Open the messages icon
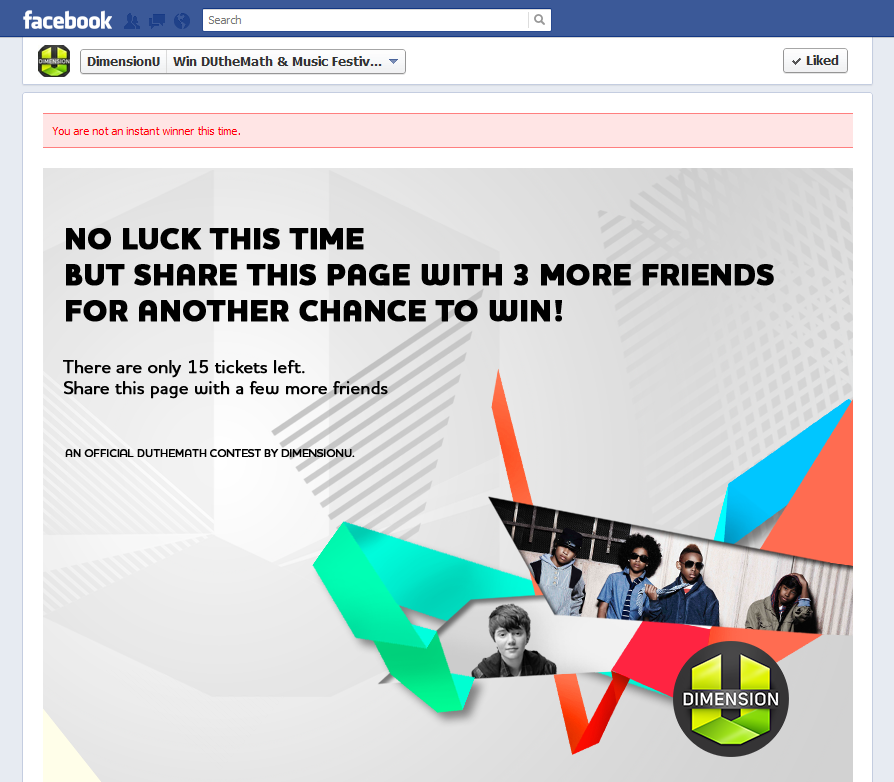Screen dimensions: 894x782 pyautogui.click(x=157, y=21)
